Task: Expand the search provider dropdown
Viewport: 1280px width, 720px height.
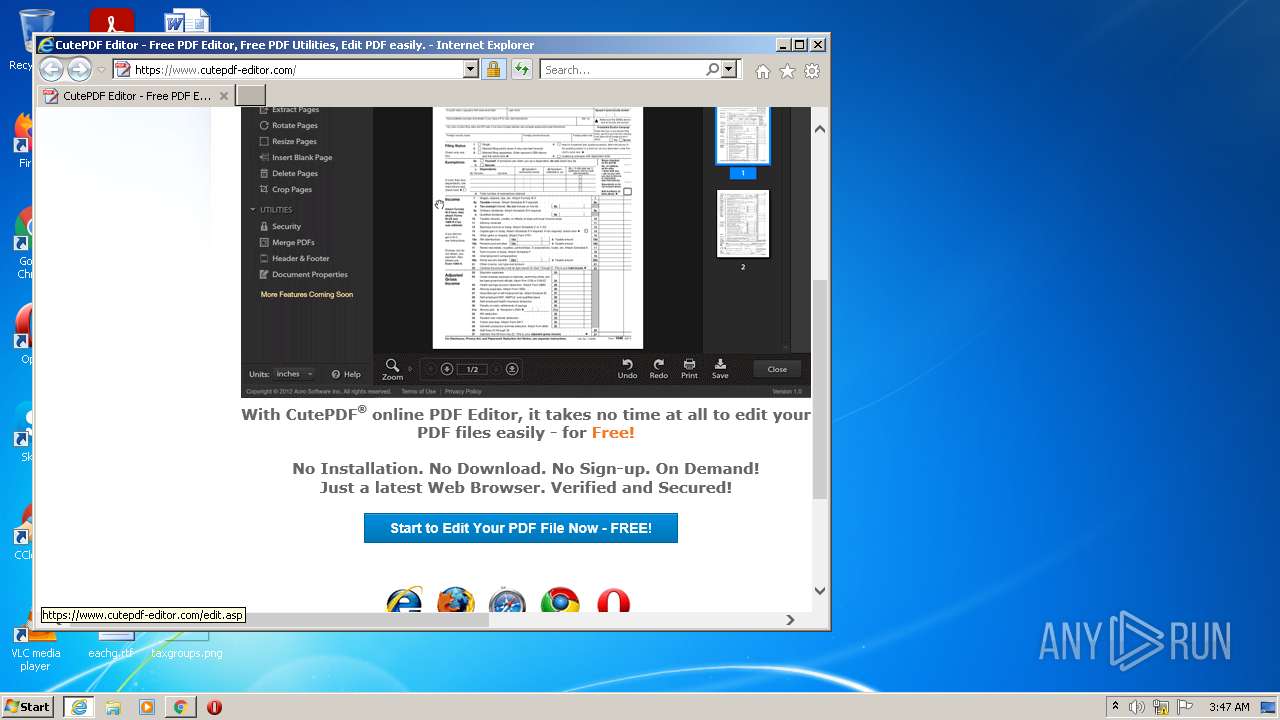Action: (x=729, y=69)
